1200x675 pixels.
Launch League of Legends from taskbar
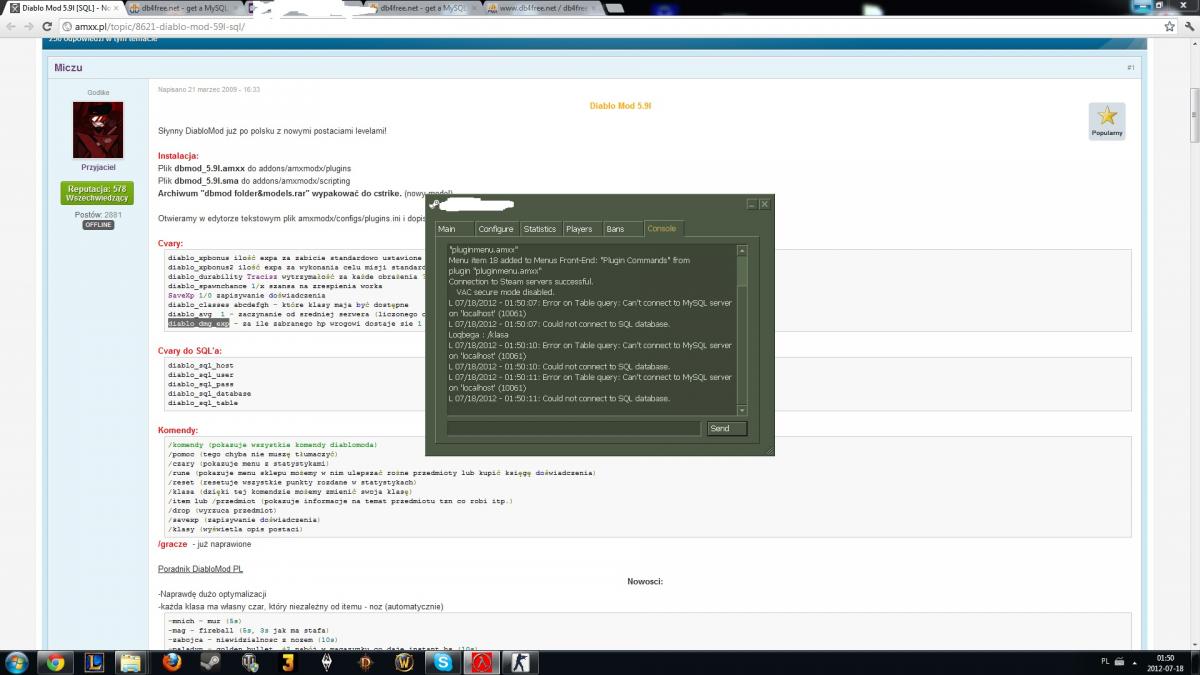pos(93,662)
